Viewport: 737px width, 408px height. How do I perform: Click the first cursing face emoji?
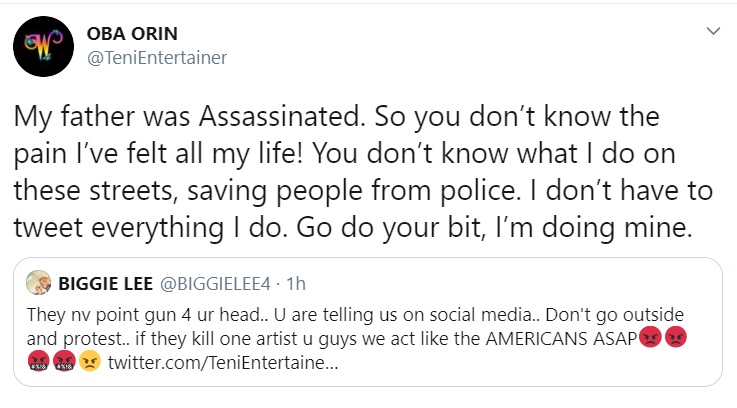tap(38, 359)
